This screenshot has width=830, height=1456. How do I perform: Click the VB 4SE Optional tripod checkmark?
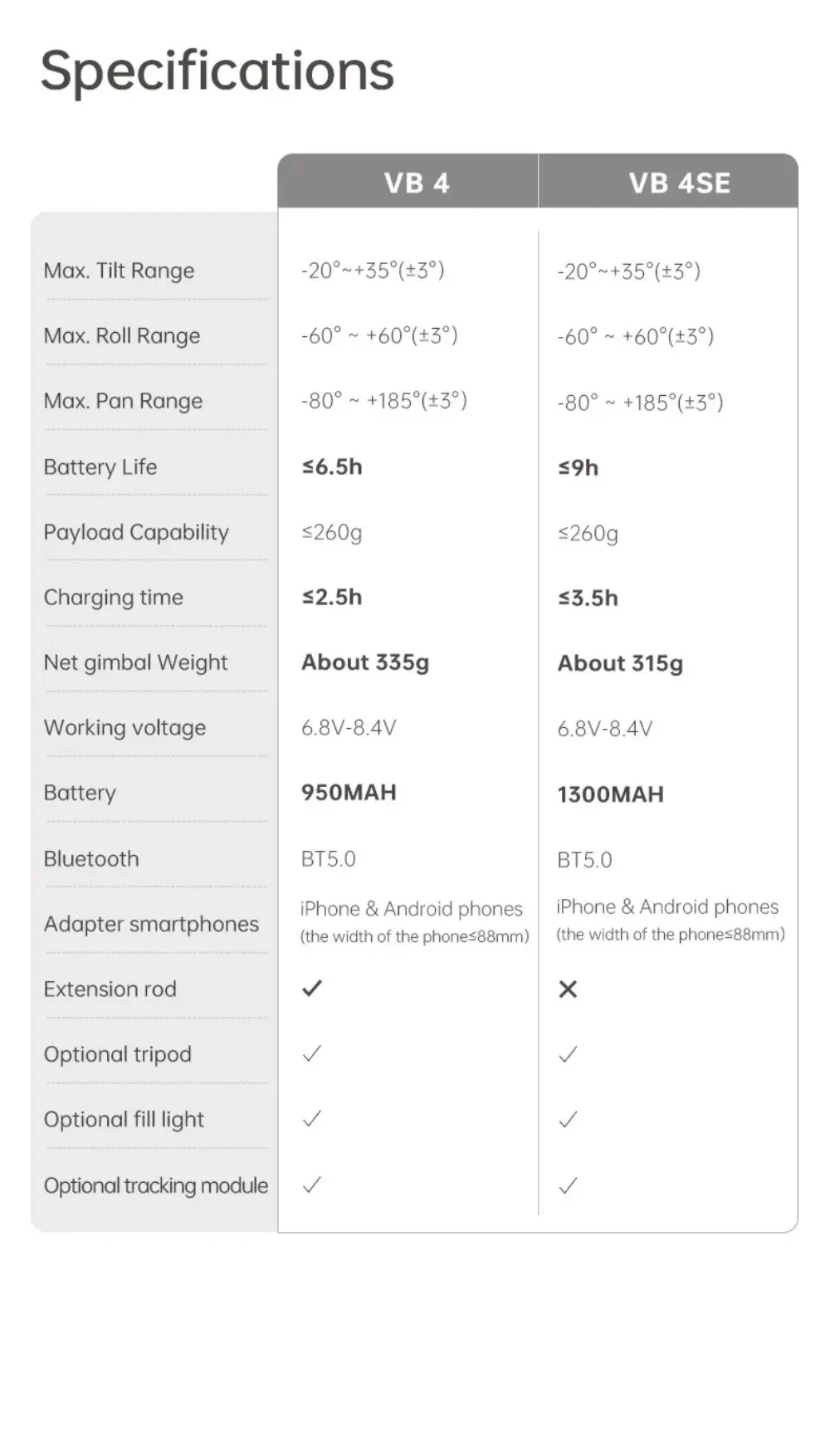tap(568, 1055)
